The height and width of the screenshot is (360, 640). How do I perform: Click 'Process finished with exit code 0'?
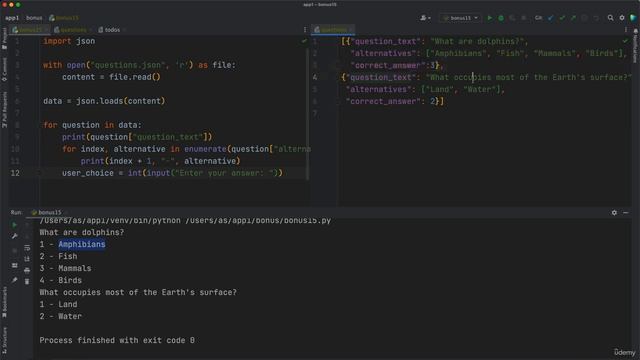(117, 340)
